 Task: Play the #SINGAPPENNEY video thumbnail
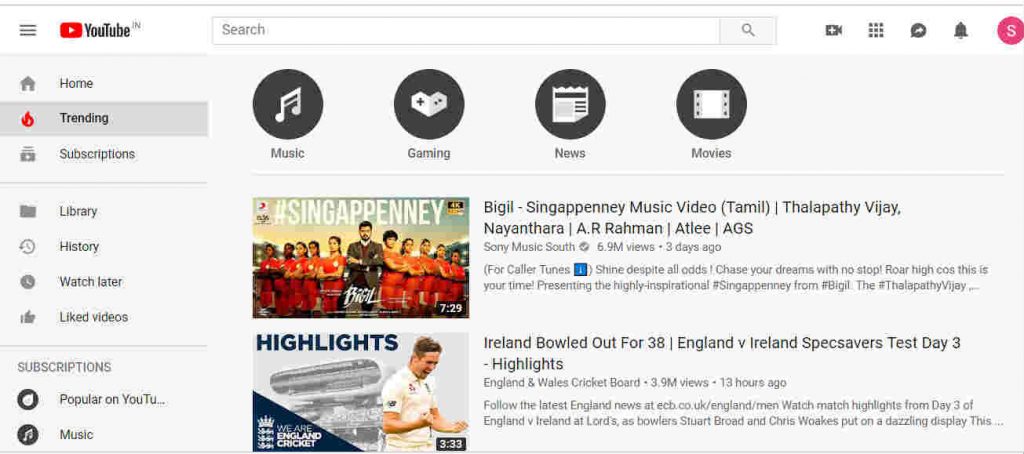point(360,257)
